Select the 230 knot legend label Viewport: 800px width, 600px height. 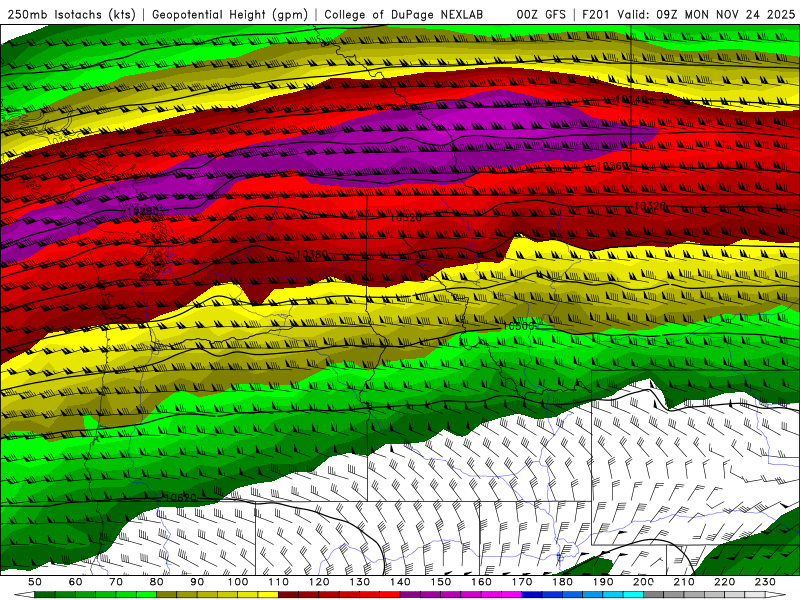(x=766, y=582)
